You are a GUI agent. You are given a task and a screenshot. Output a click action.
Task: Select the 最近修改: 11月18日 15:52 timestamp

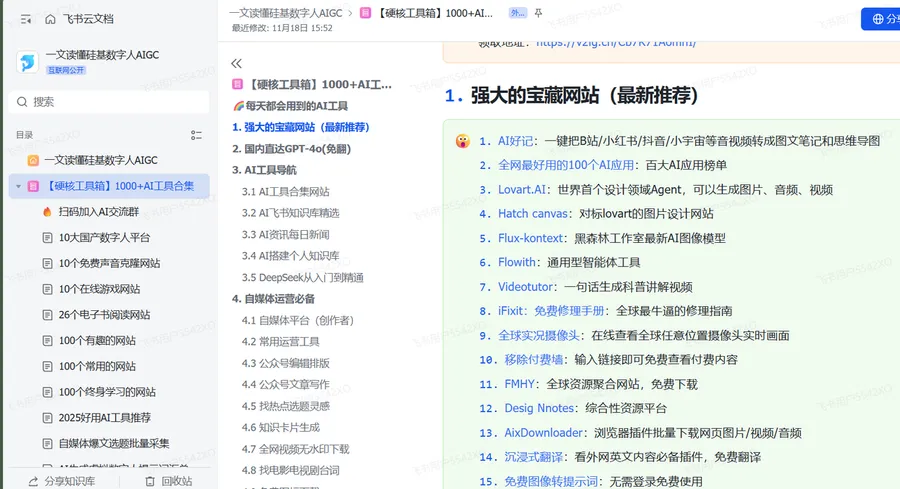[x=282, y=28]
